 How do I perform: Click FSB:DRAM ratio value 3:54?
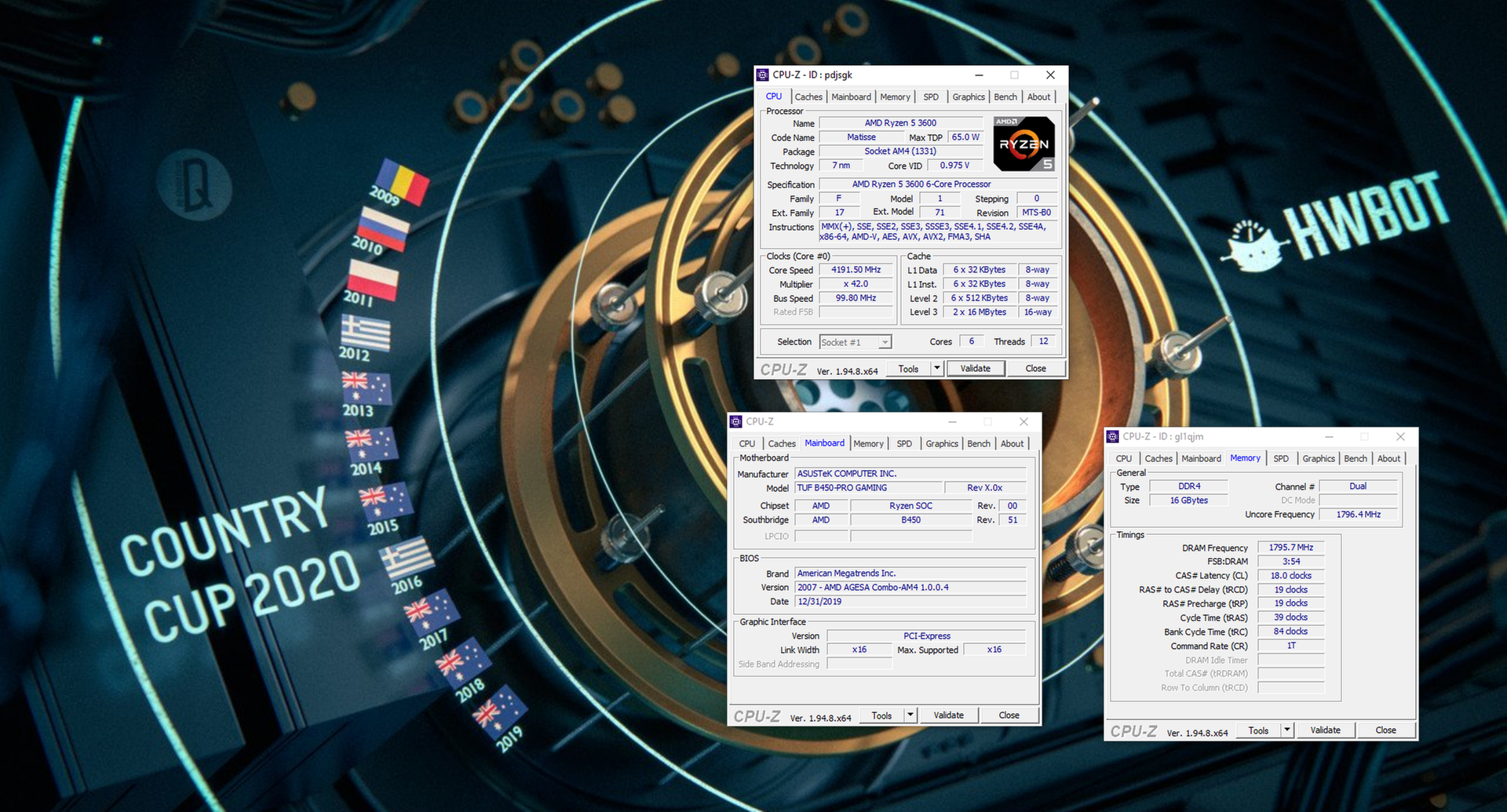click(x=1291, y=562)
